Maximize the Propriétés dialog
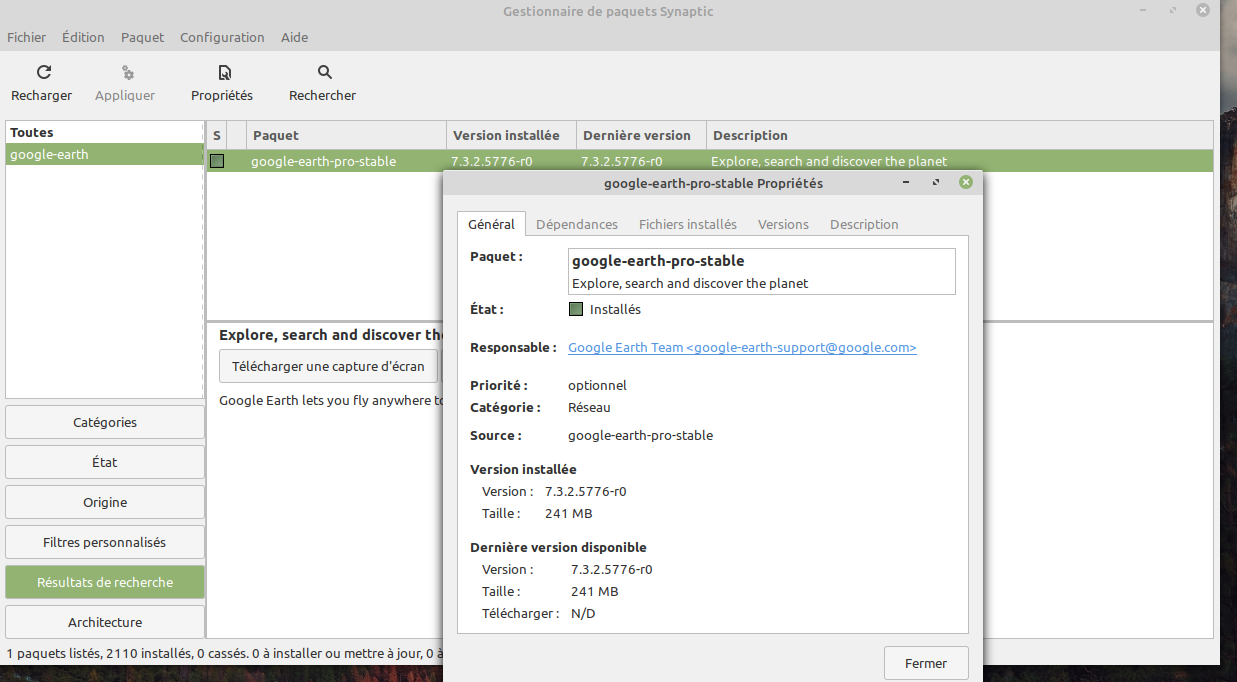This screenshot has width=1237, height=682. 936,183
